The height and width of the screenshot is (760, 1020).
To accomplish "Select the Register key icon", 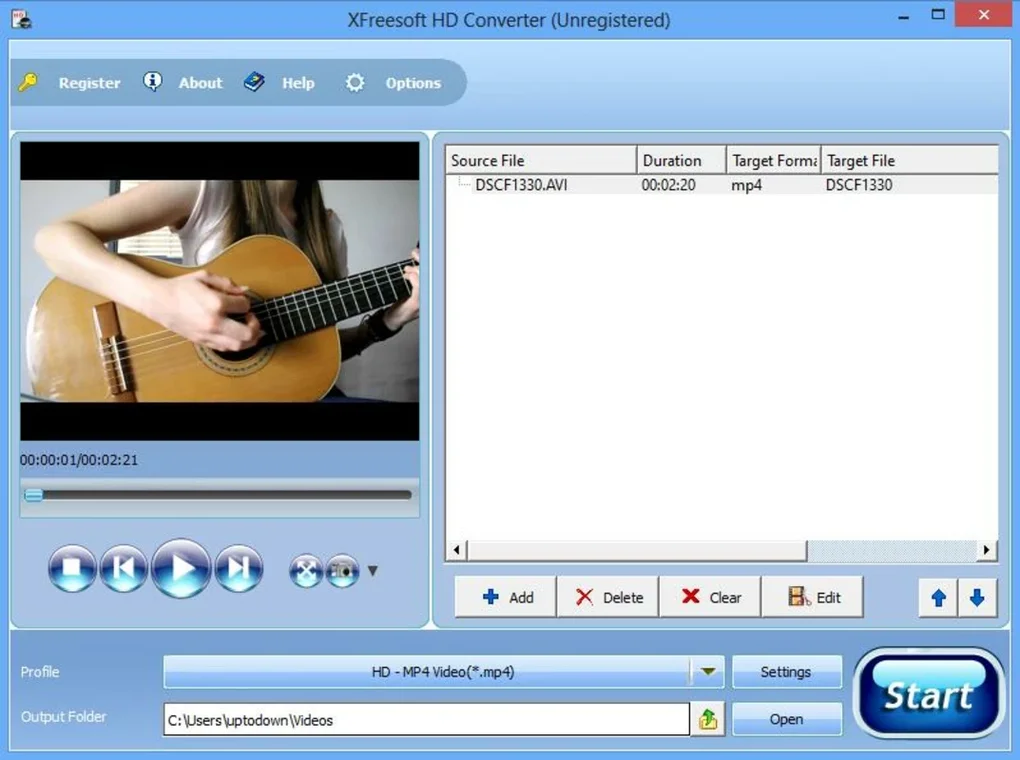I will pos(28,83).
